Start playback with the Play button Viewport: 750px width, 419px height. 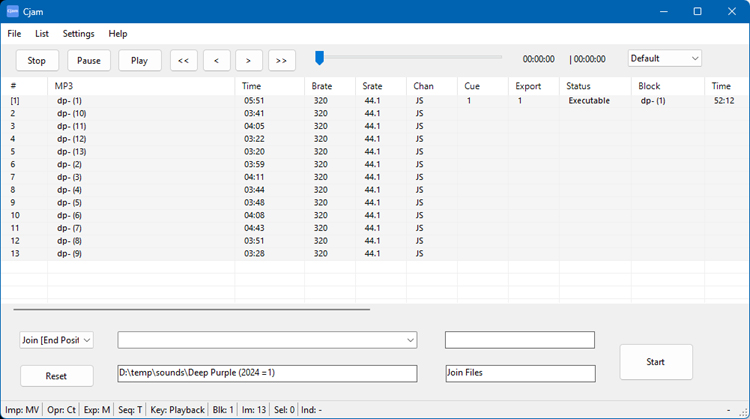139,61
